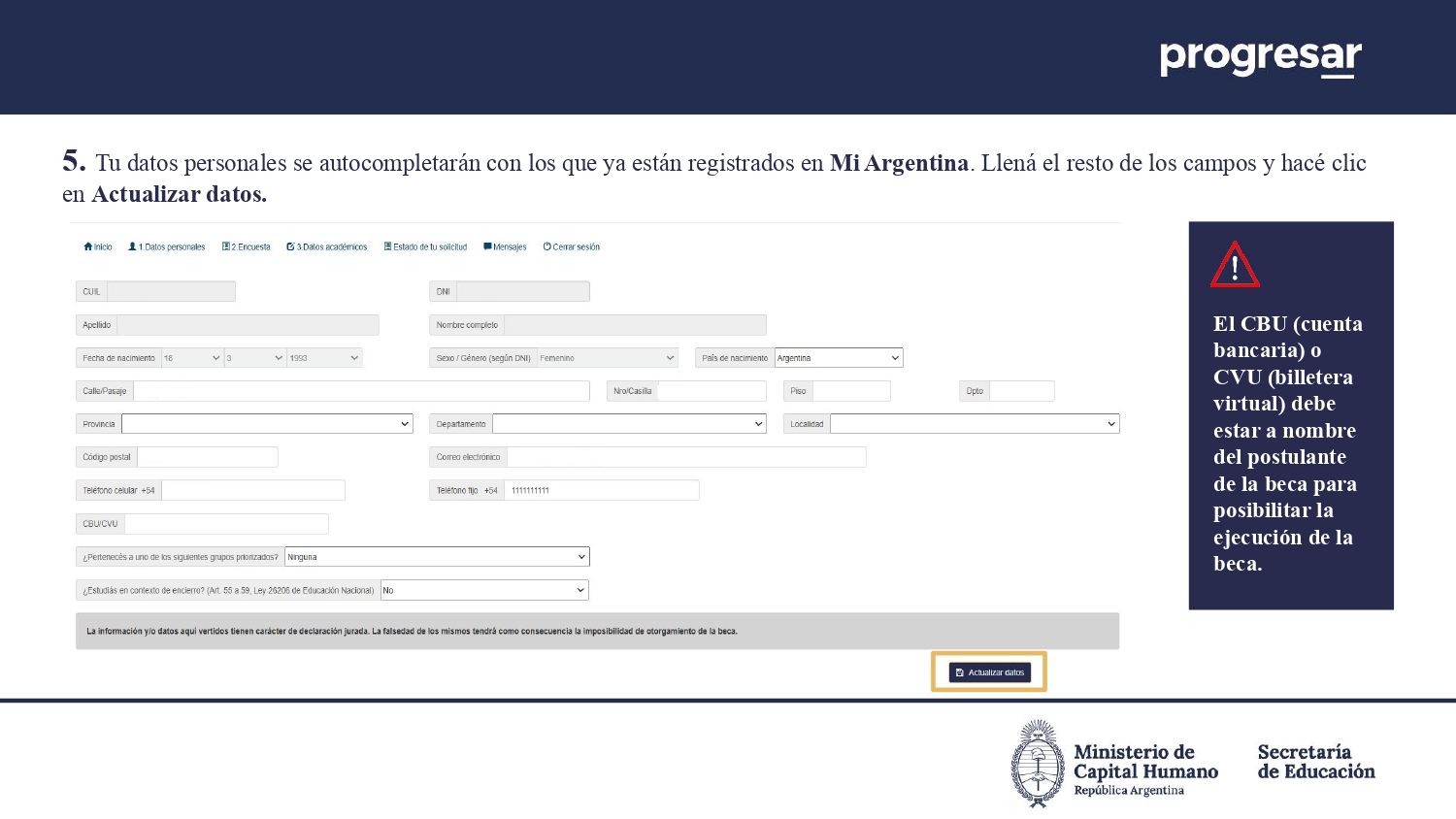Open the Localidad dropdown list
The image size is (1456, 819).
974,424
